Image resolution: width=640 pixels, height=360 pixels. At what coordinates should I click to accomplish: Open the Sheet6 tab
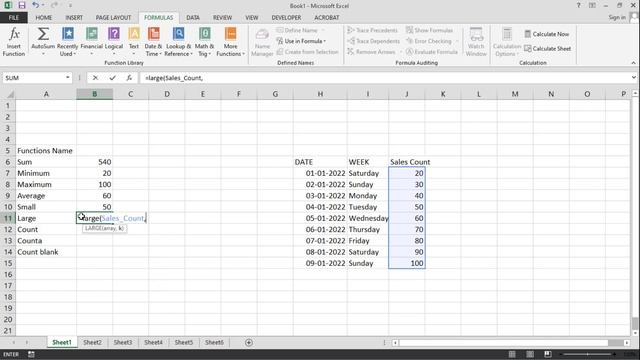[214, 342]
